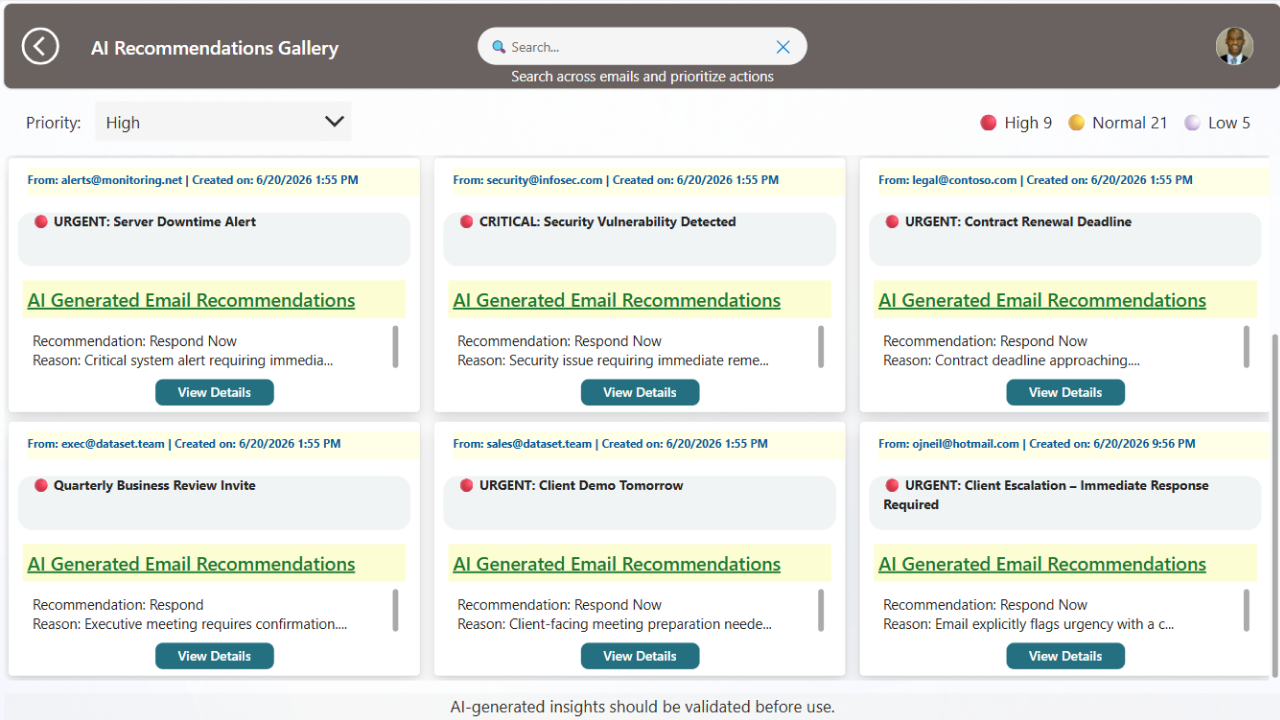
Task: View Details for Security Vulnerability email
Action: point(640,393)
